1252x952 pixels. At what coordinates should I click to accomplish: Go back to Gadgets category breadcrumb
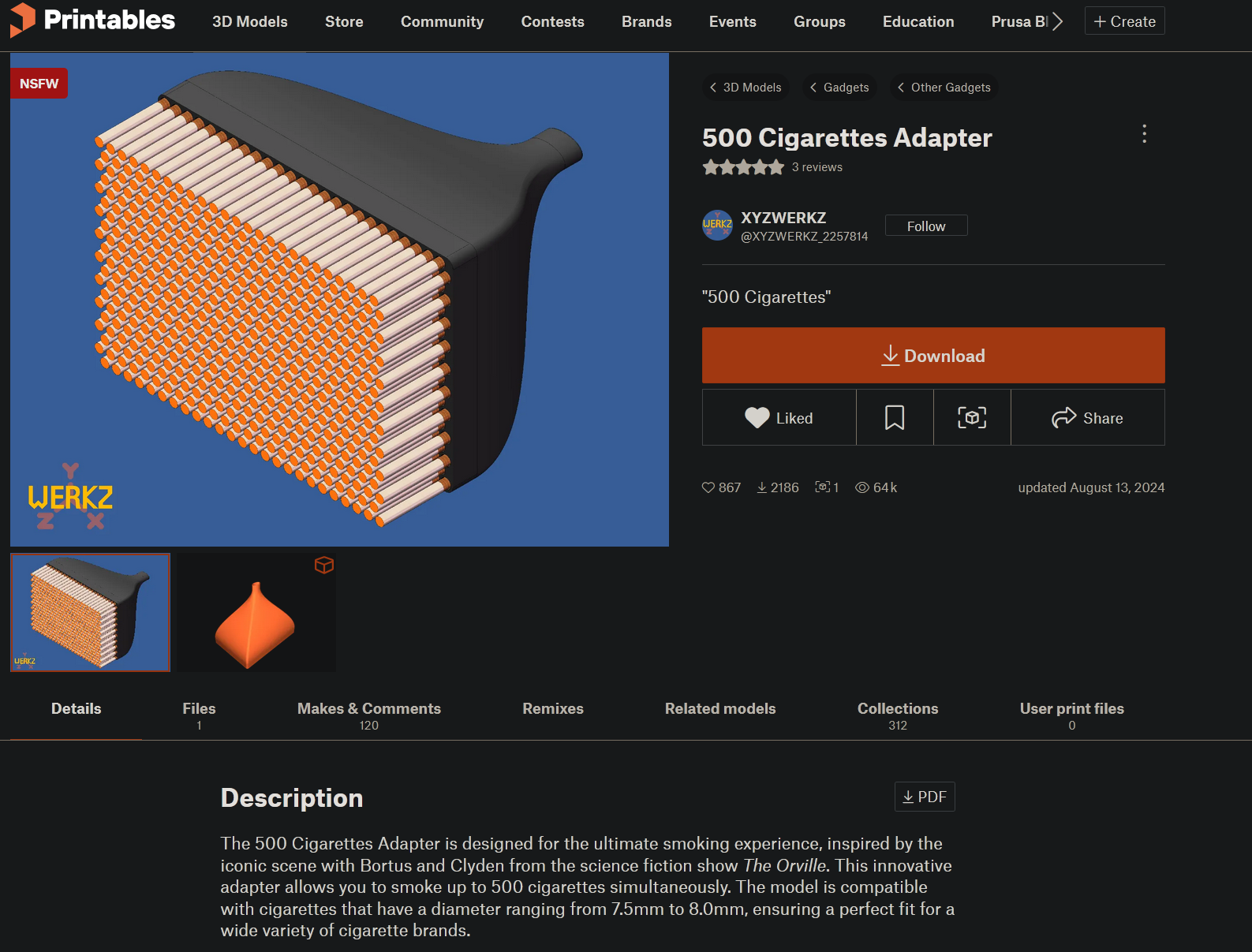coord(839,88)
